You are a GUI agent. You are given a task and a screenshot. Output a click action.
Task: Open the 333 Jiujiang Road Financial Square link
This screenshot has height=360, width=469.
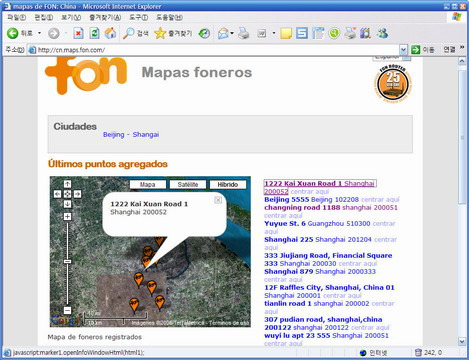point(328,260)
